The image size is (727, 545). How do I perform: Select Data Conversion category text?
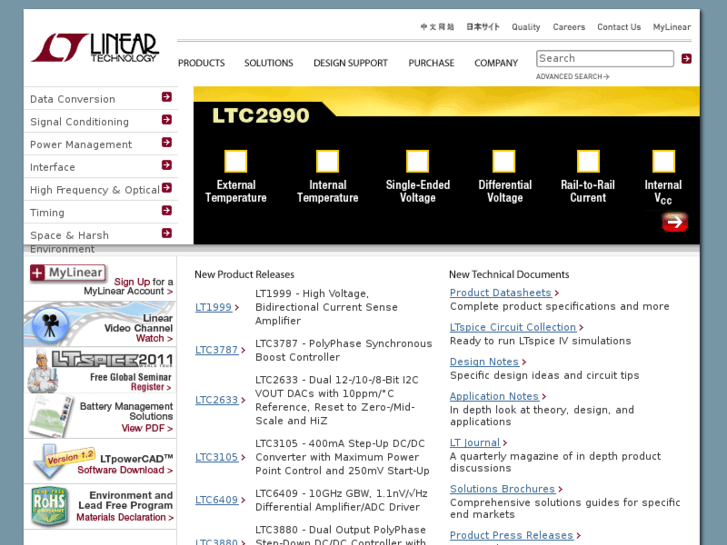click(73, 99)
